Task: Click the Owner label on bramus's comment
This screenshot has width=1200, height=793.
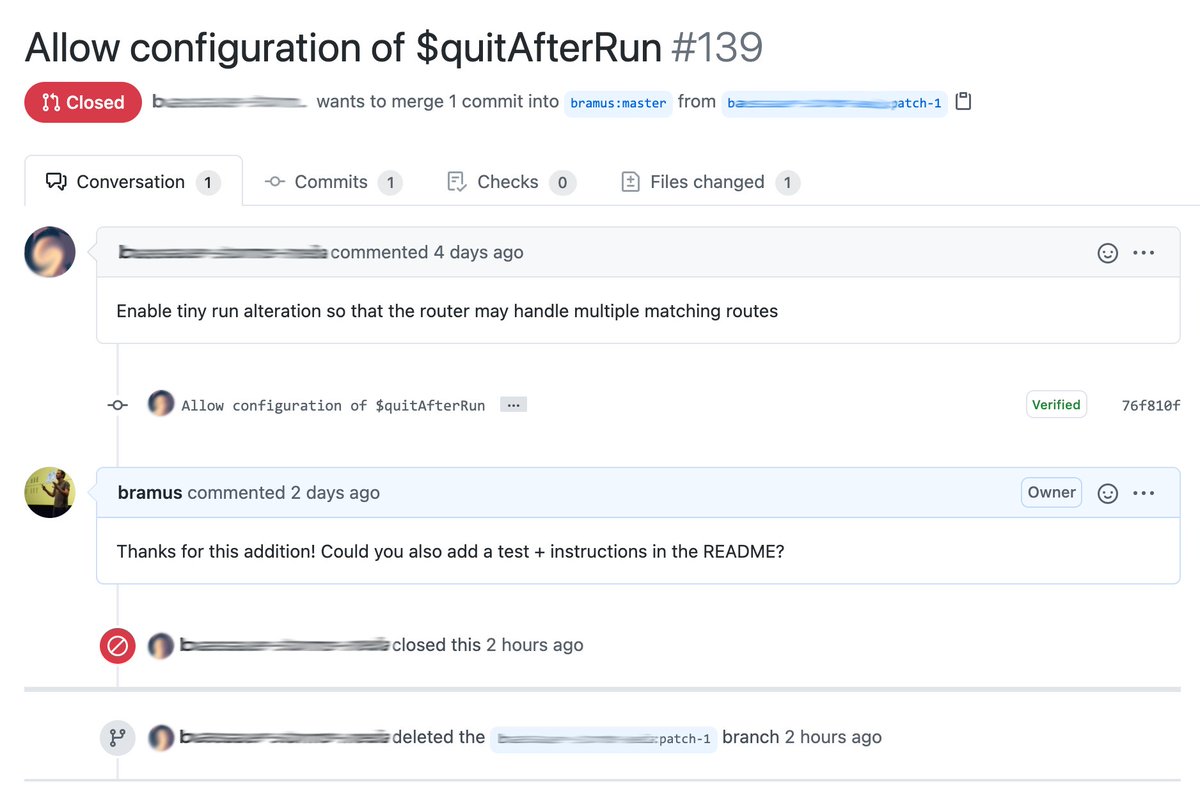Action: tap(1051, 492)
